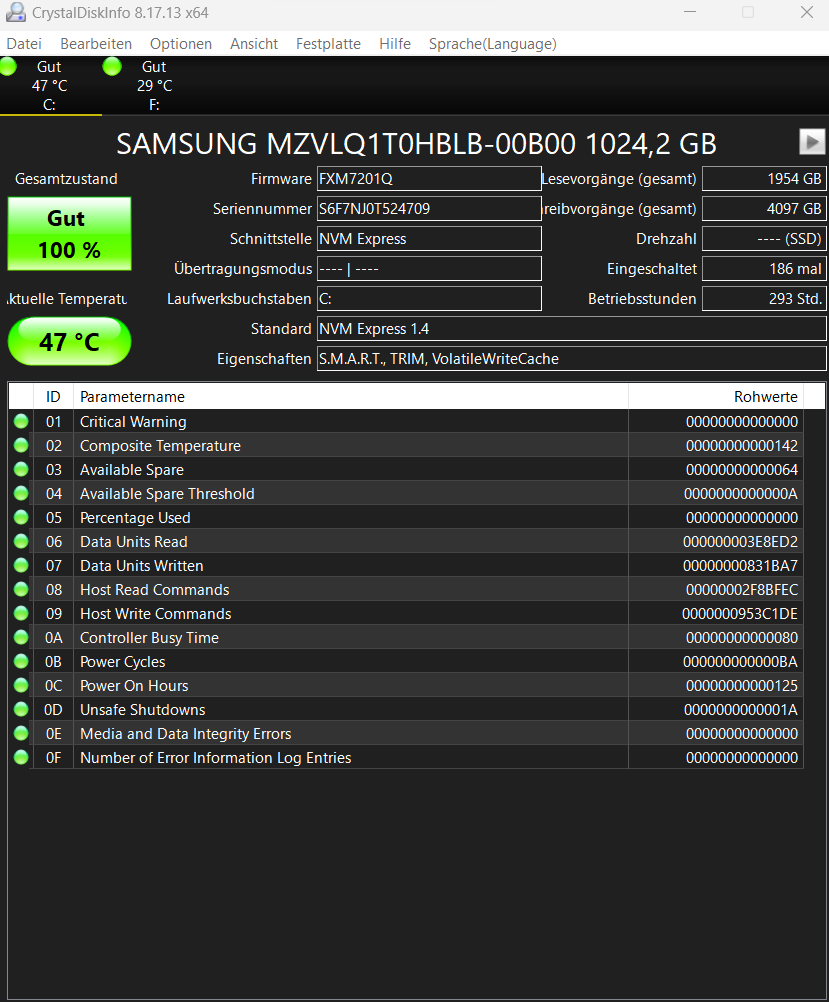Open the Ansicht menu
Viewport: 829px width, 1002px height.
click(254, 43)
